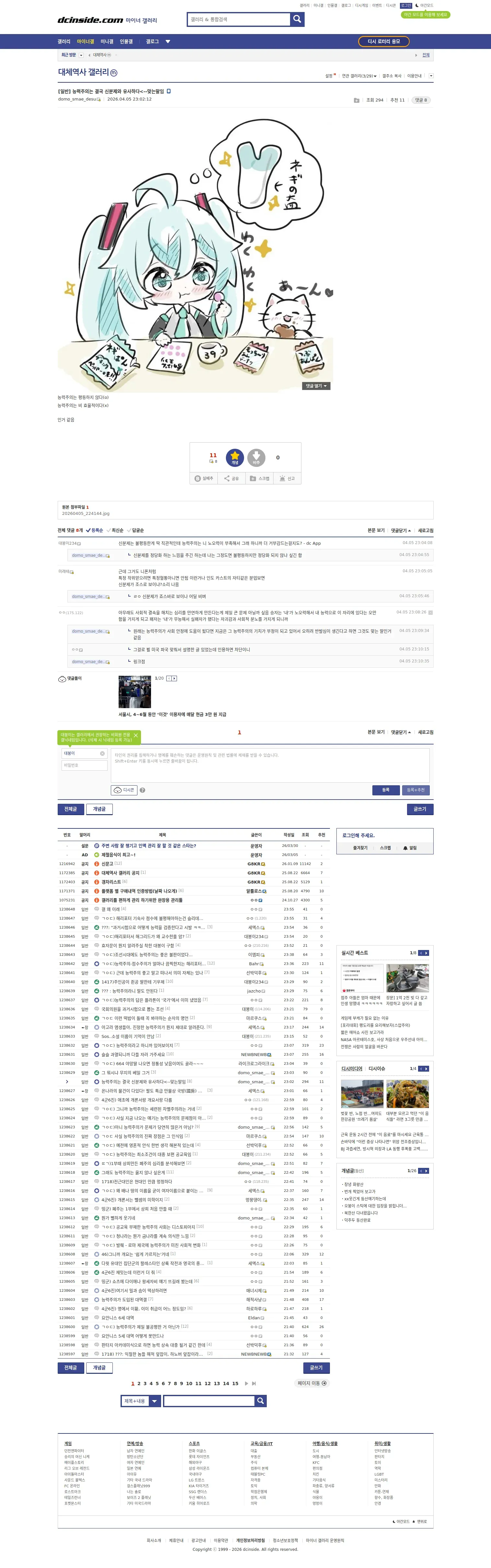Click the 등록+추천 button
Viewport: 491px width, 1568px height.
click(416, 790)
